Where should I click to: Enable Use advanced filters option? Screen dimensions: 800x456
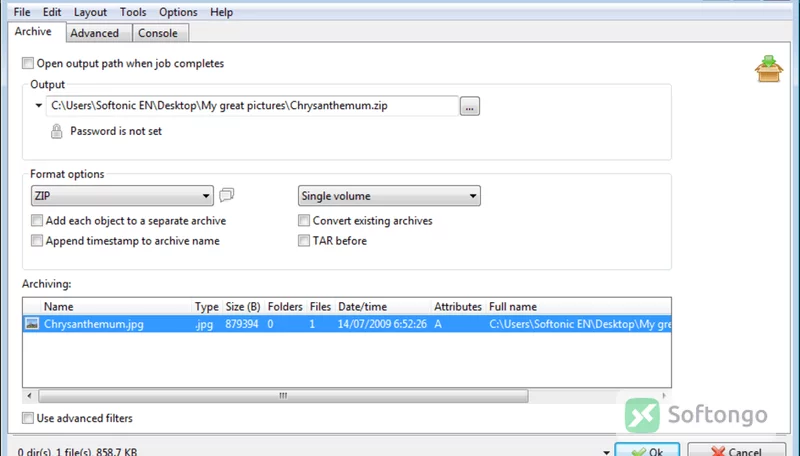click(28, 418)
